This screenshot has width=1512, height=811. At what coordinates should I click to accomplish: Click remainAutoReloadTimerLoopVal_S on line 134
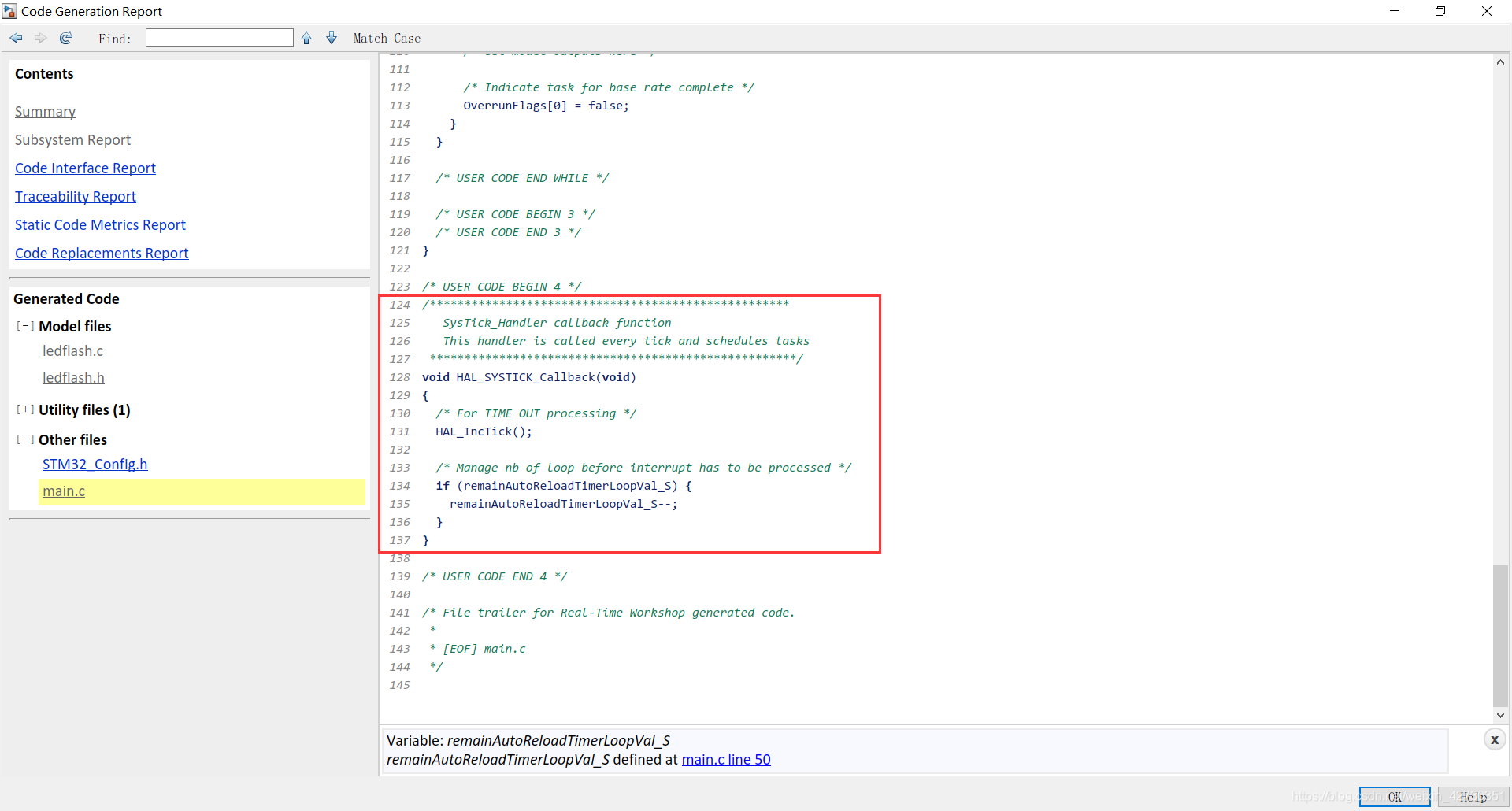pos(567,486)
